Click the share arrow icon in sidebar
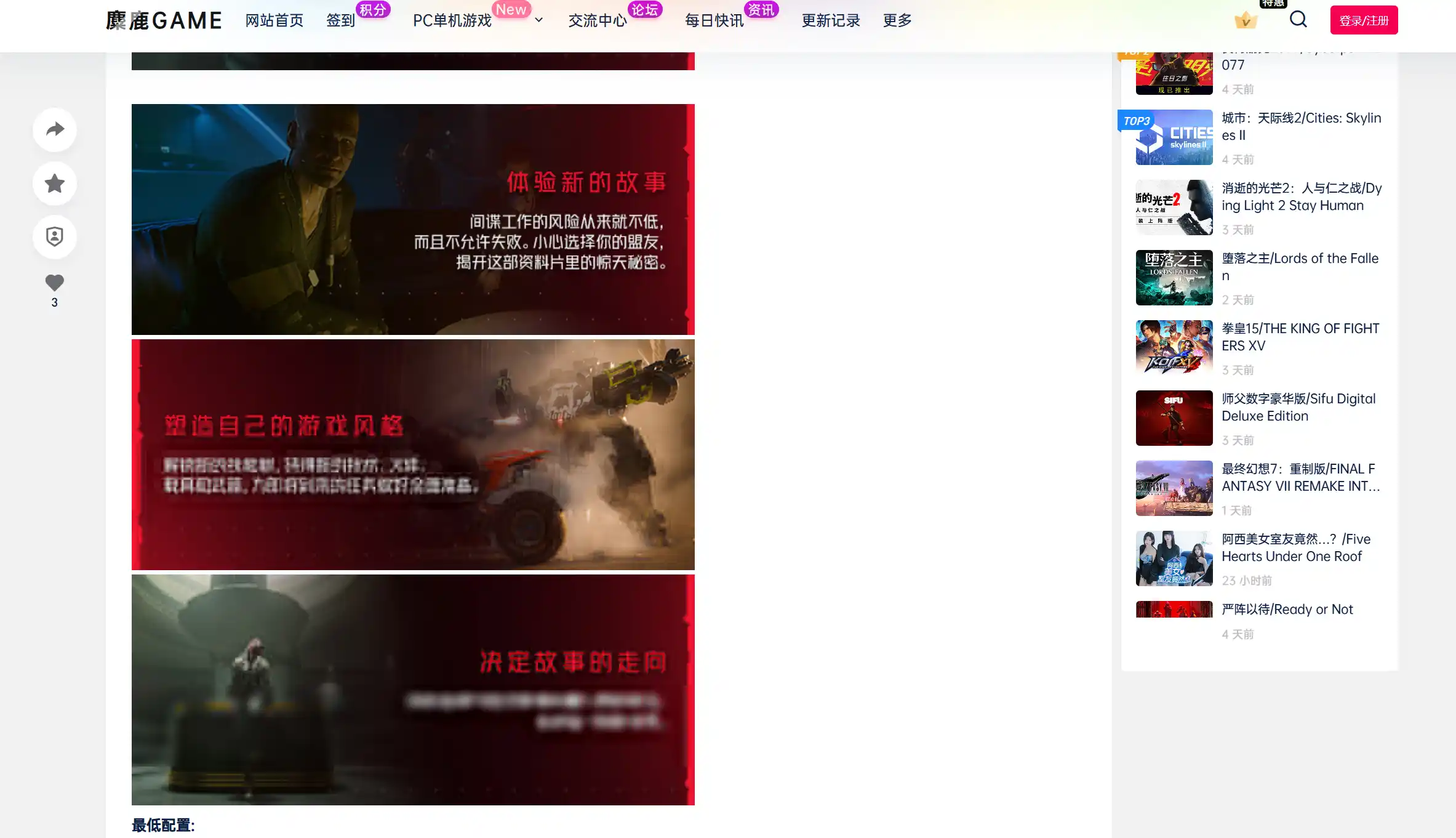The image size is (1456, 838). tap(55, 129)
